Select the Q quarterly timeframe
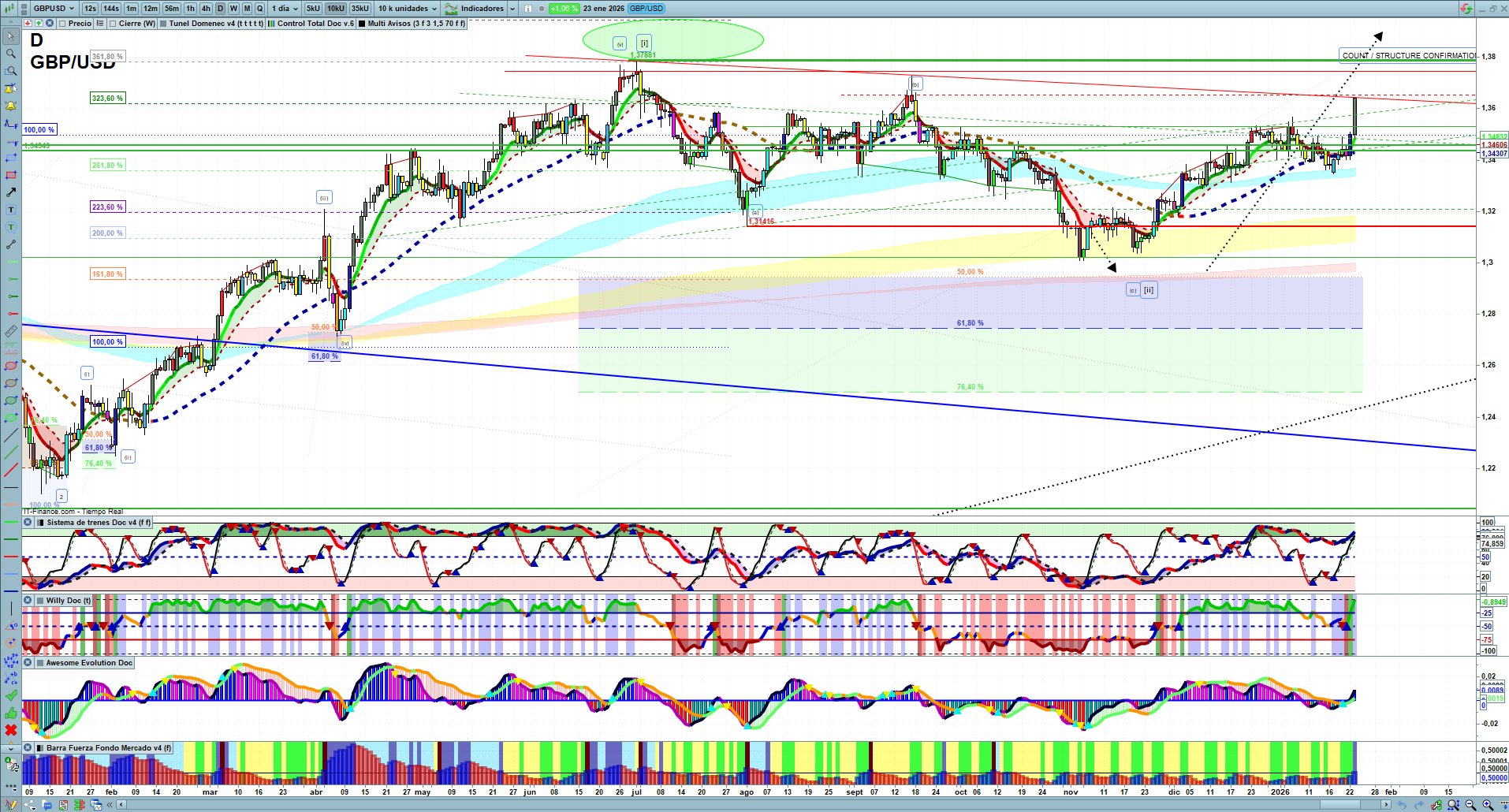Screen dimensions: 1509x812 259,9
